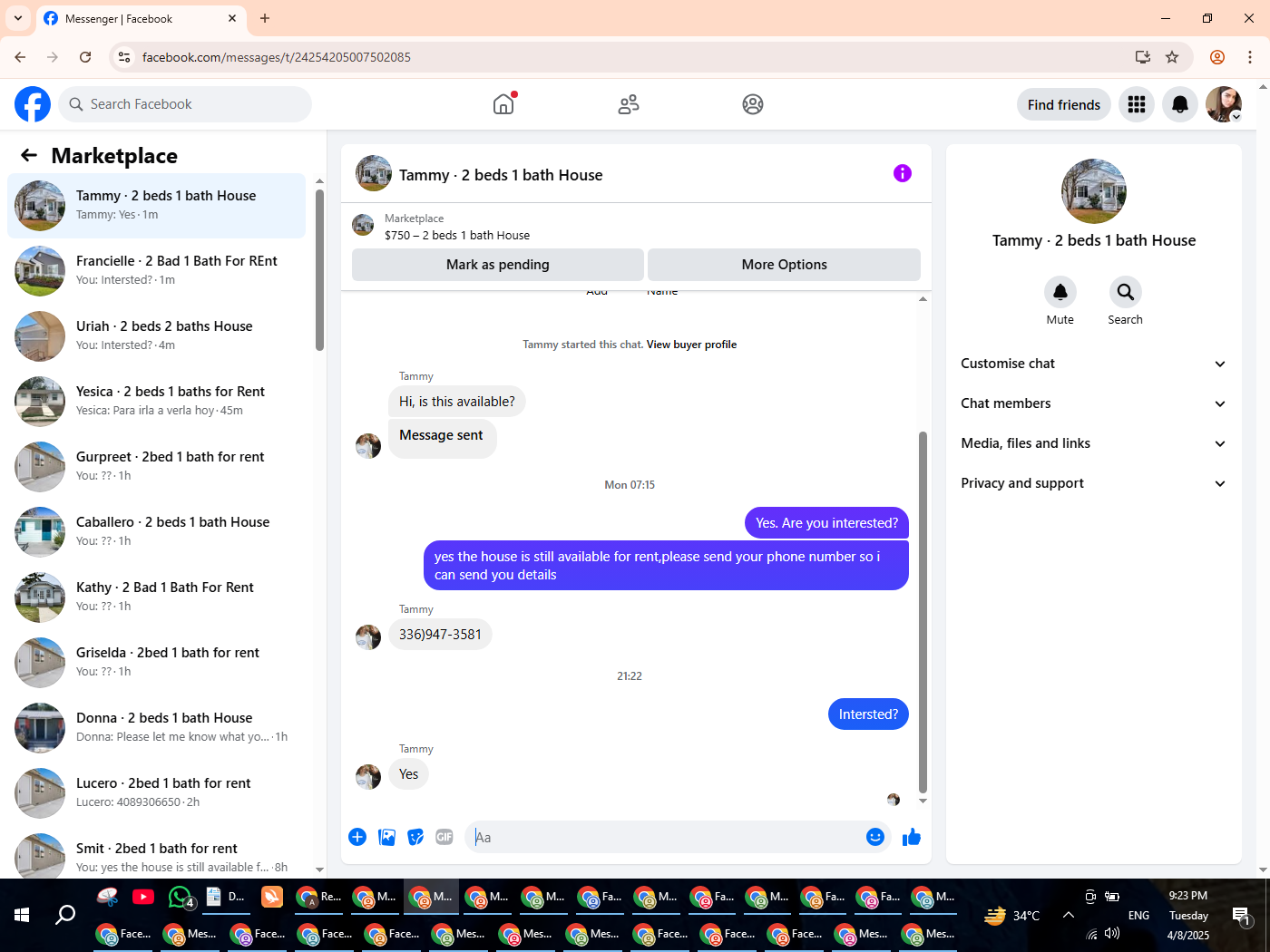
Task: Click the Search Facebook field
Action: point(185,104)
